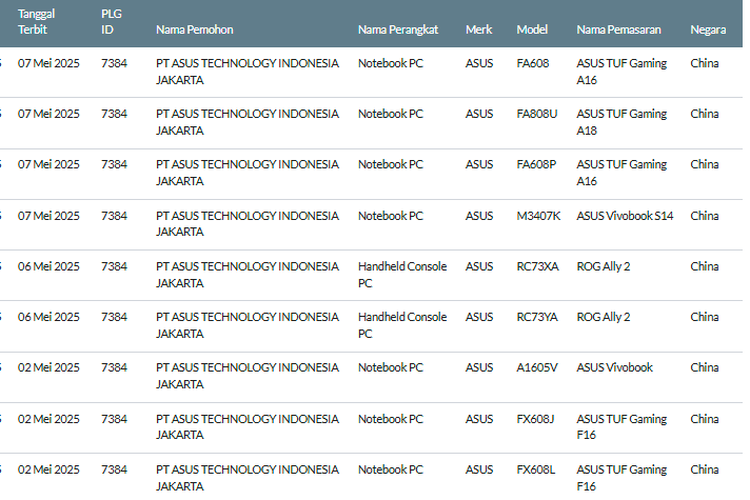The height and width of the screenshot is (500, 750).
Task: Click ASUS TUF Gaming A16 in FA608P row
Action: coord(621,173)
